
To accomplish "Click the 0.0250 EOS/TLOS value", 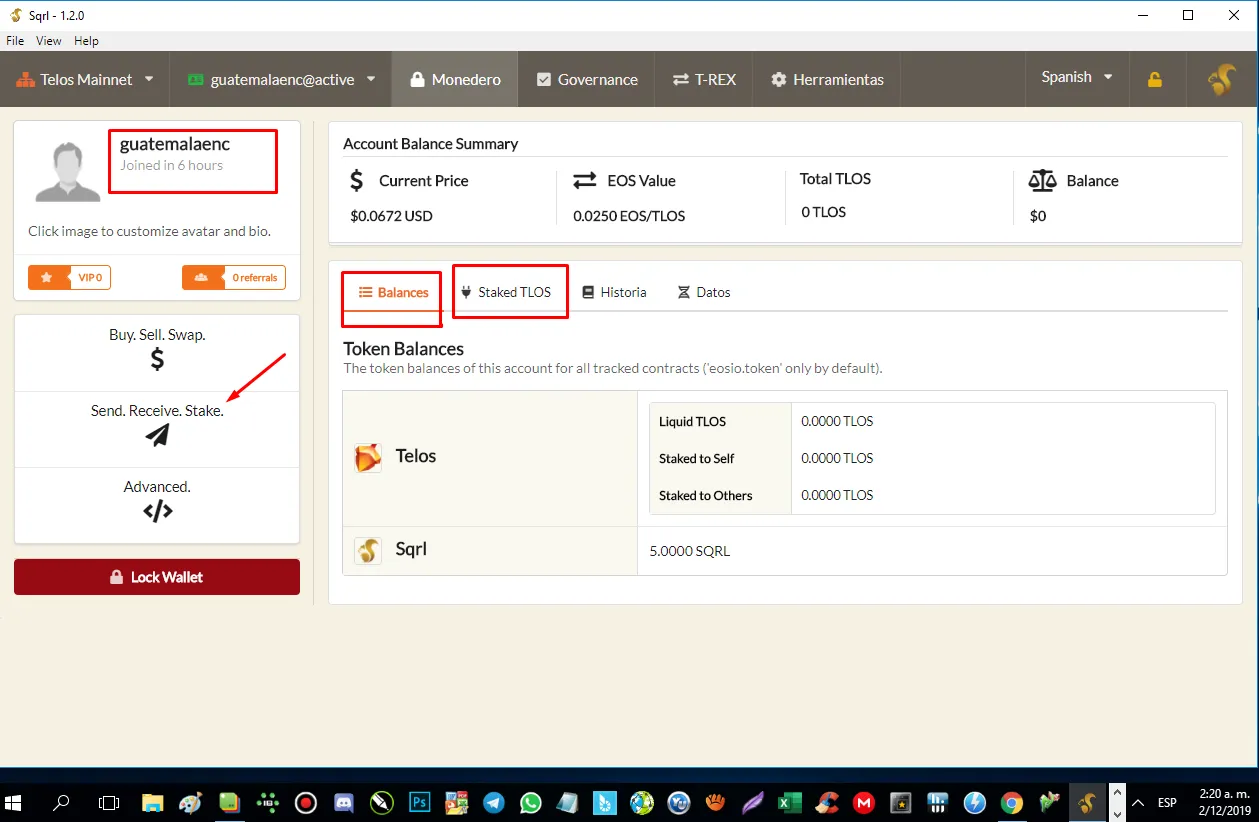I will point(629,216).
